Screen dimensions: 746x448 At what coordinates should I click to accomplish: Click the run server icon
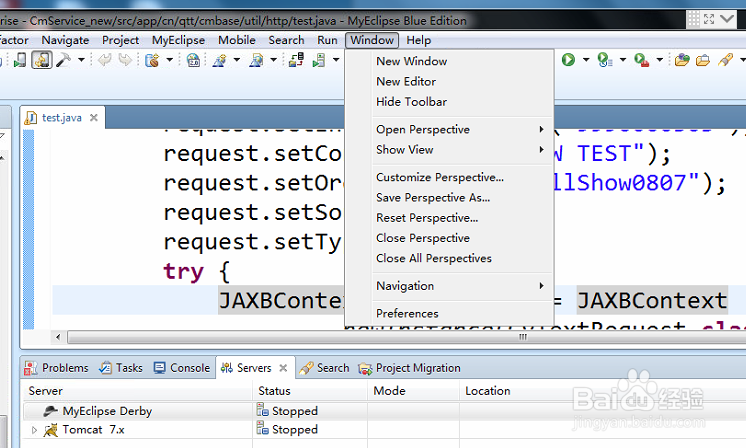(x=319, y=60)
